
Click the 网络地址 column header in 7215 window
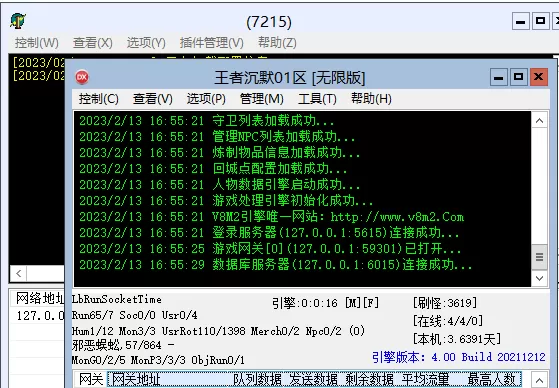point(40,298)
